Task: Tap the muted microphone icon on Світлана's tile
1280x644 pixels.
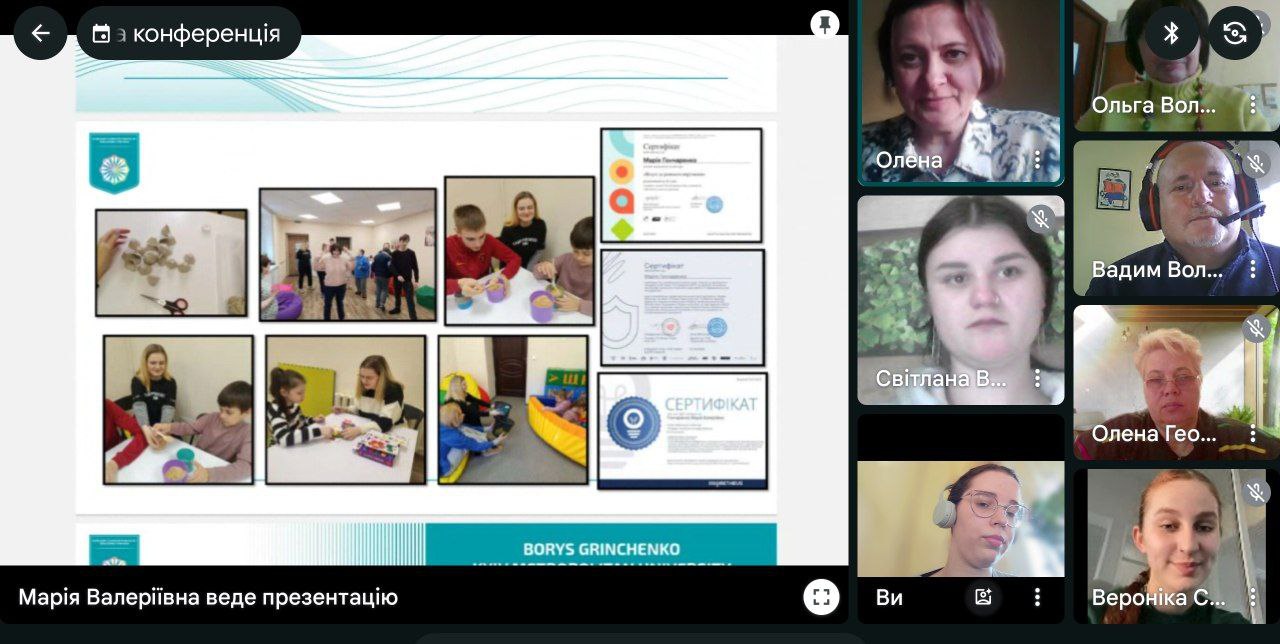Action: point(1041,218)
